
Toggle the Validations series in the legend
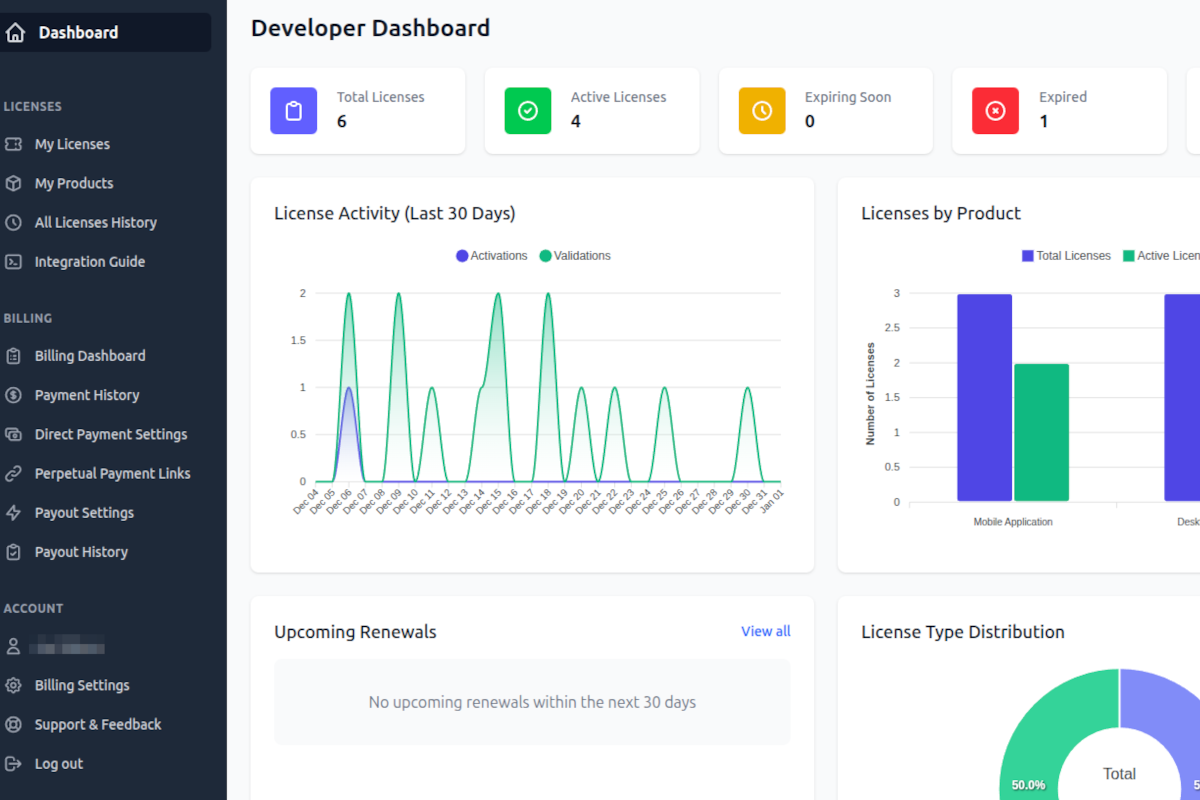575,255
